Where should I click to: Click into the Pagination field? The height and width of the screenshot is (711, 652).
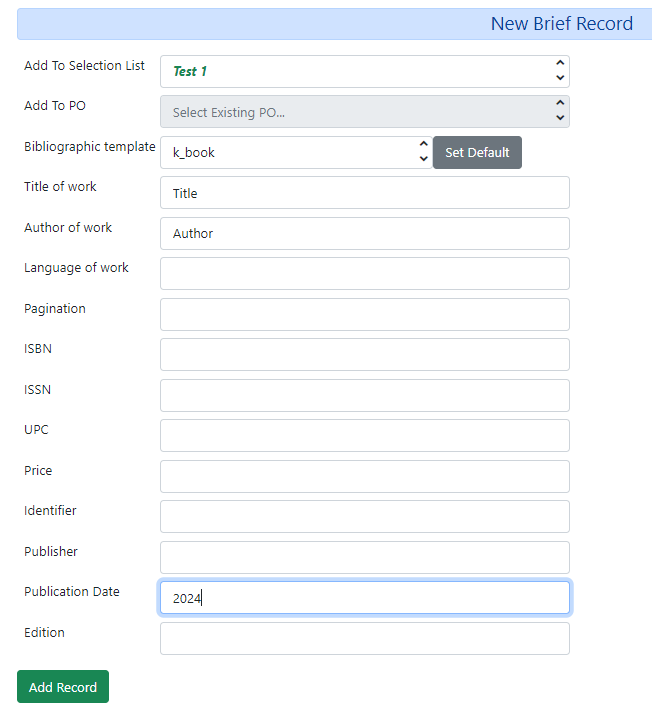point(364,314)
